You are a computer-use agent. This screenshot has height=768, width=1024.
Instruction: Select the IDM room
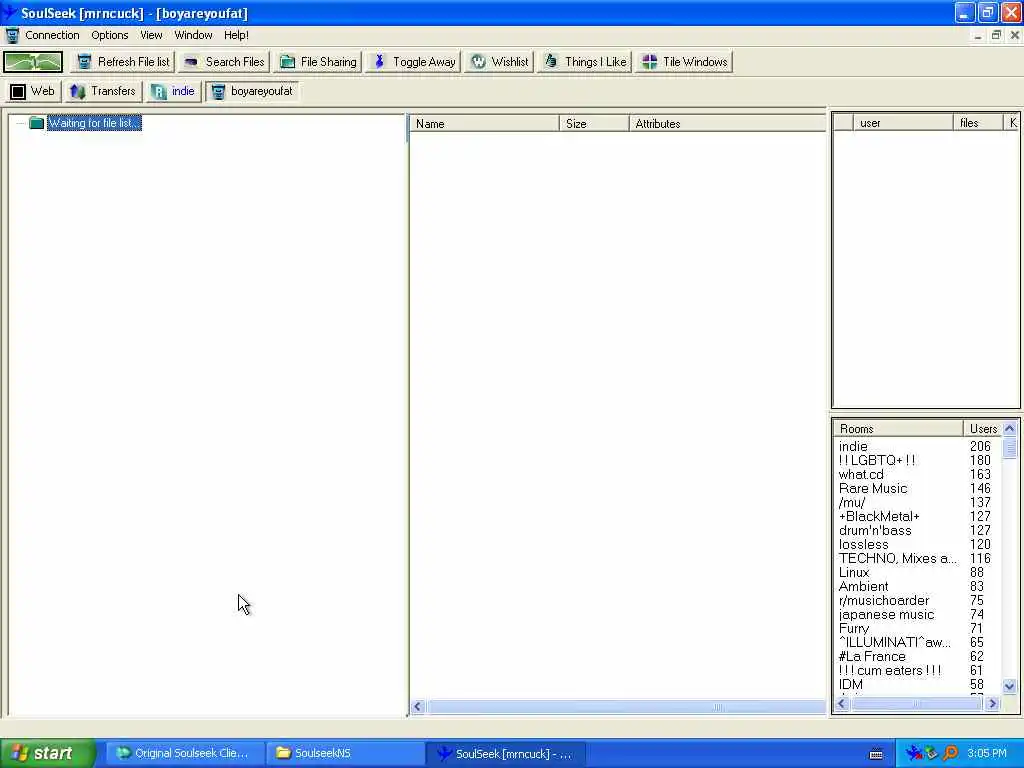tap(916, 684)
